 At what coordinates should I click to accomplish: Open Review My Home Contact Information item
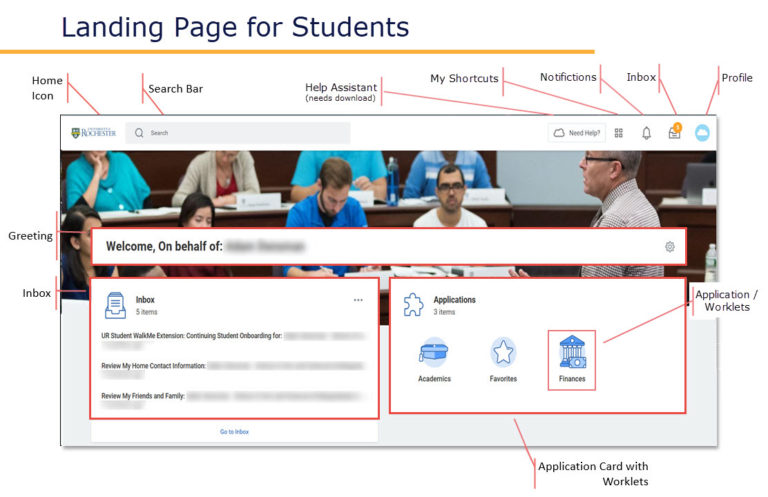pyautogui.click(x=153, y=366)
